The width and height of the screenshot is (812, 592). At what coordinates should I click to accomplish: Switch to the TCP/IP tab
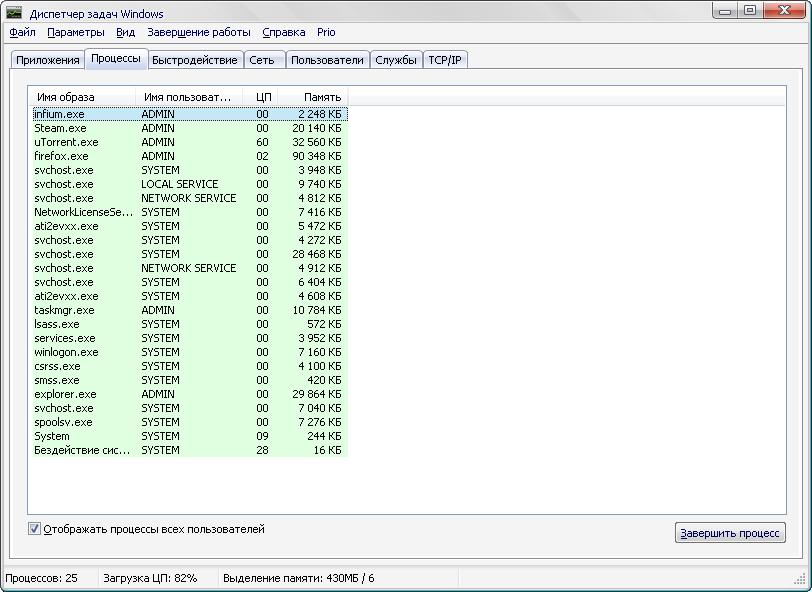[445, 60]
